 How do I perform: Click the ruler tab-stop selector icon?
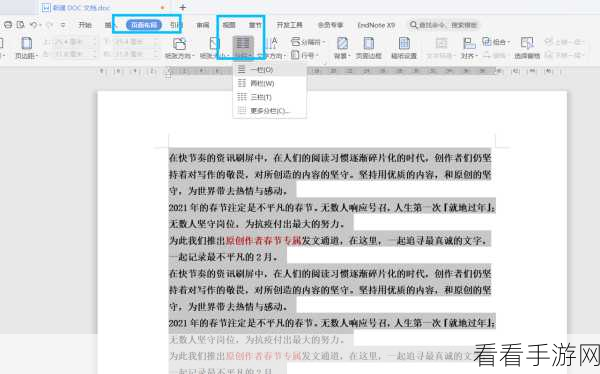click(x=168, y=75)
